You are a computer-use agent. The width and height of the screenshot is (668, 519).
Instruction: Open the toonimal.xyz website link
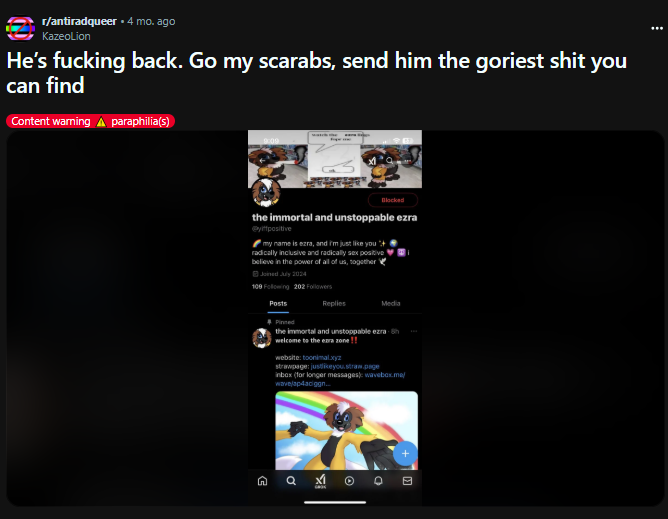click(322, 358)
